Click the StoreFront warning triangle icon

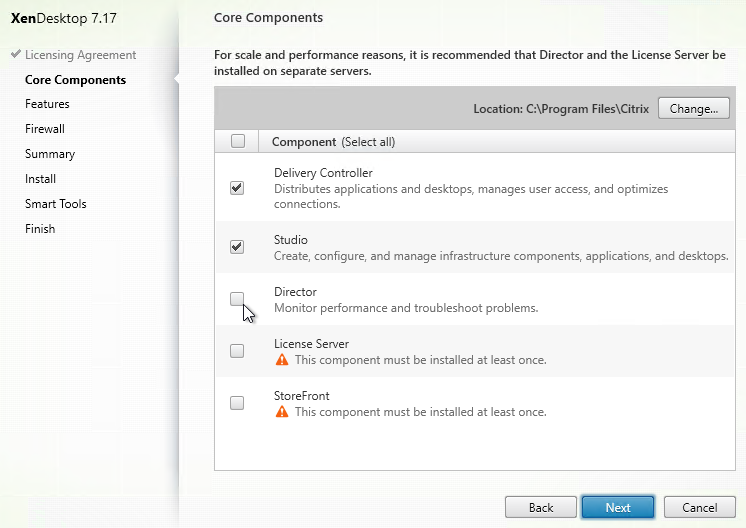(282, 411)
